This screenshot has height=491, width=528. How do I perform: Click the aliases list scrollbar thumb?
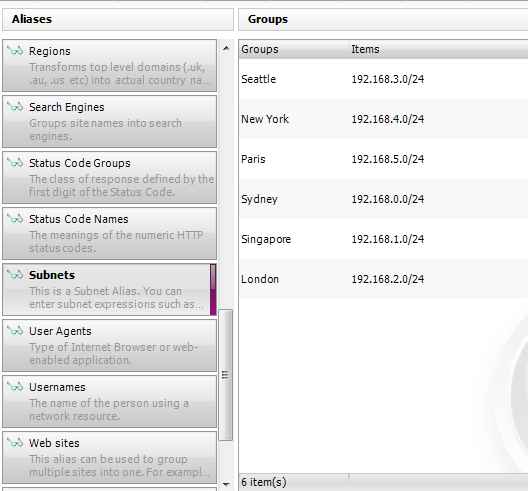(225, 374)
